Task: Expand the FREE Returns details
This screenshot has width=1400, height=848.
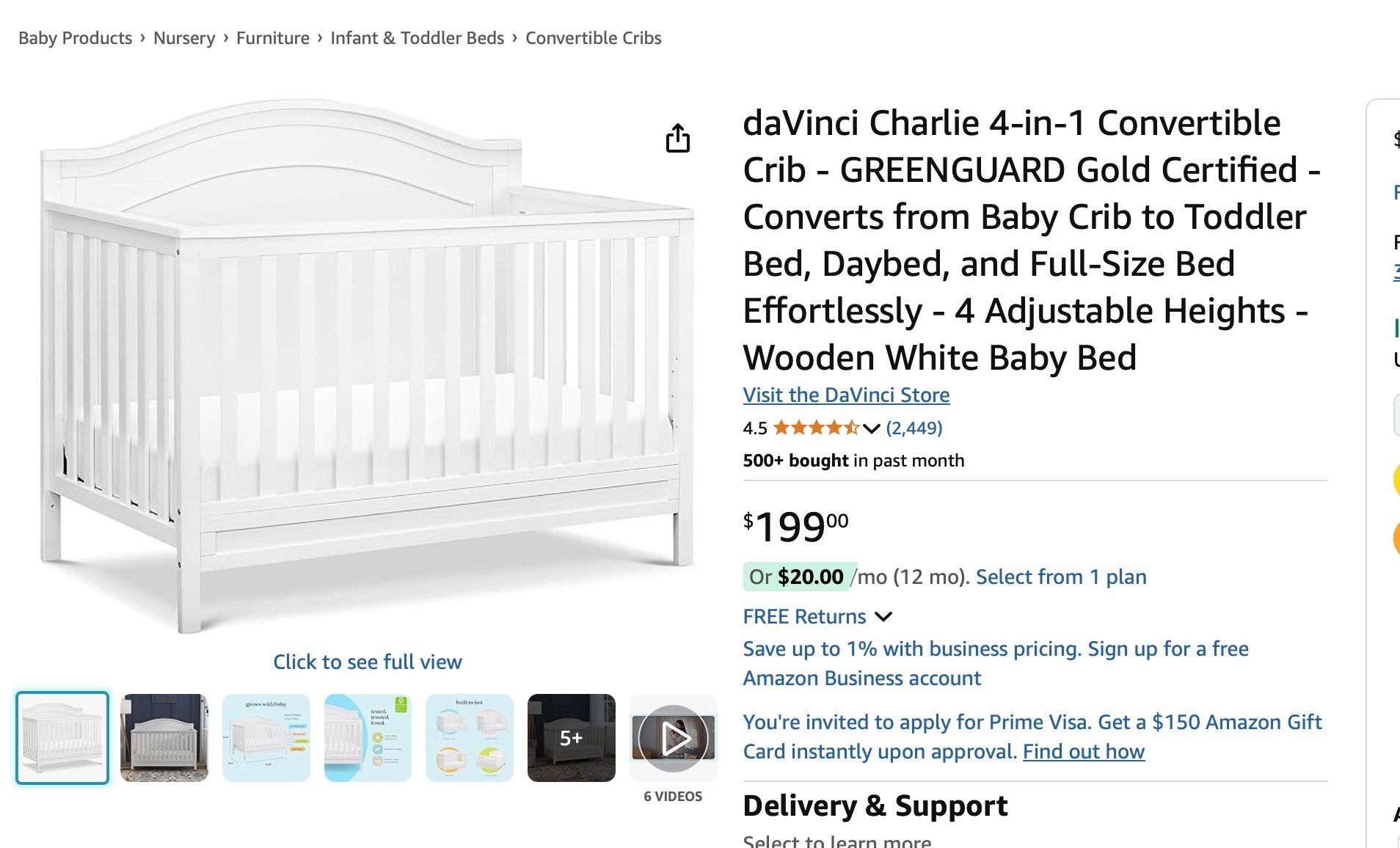Action: (x=884, y=616)
